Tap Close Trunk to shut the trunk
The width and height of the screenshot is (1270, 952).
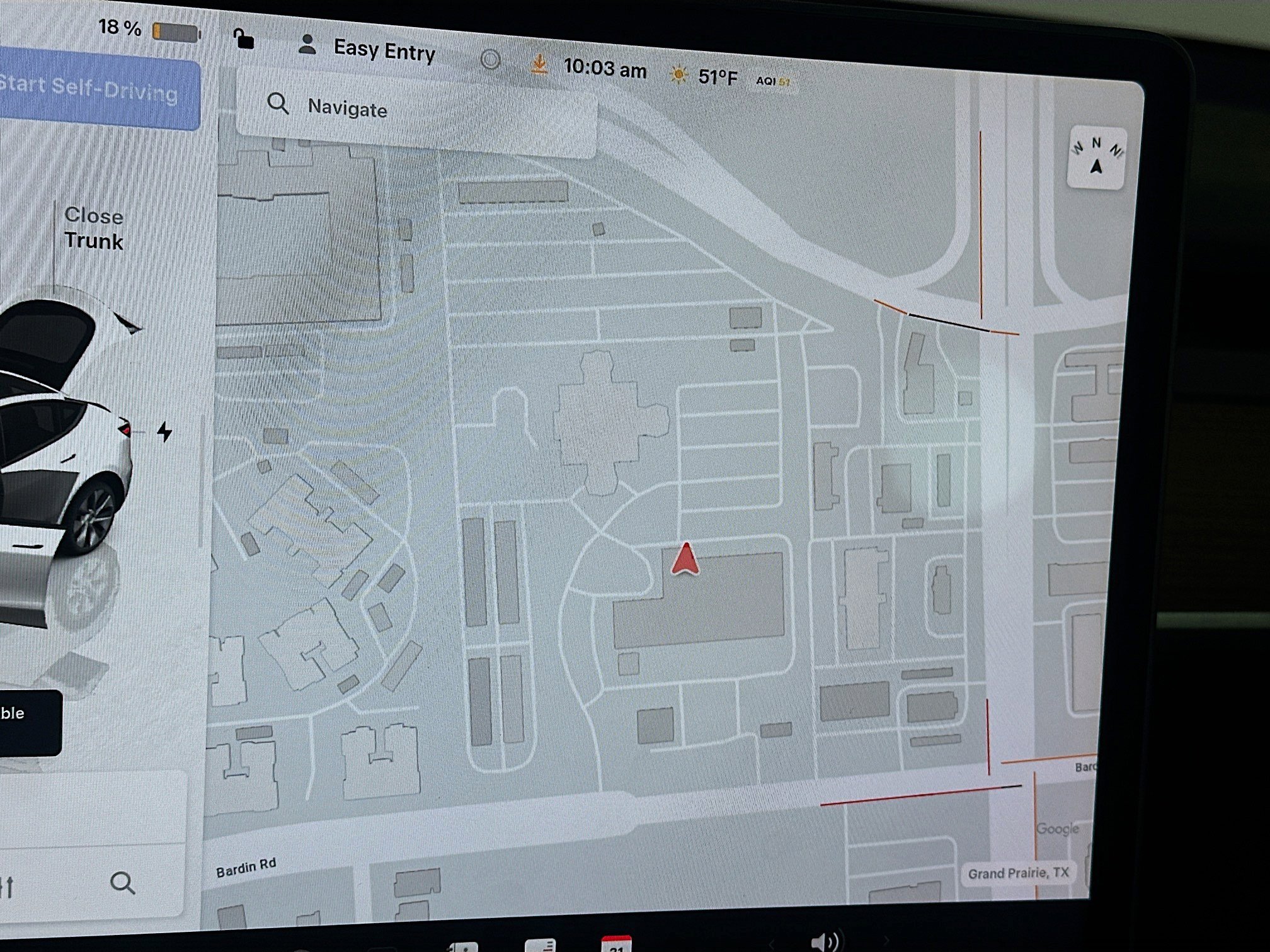(94, 229)
